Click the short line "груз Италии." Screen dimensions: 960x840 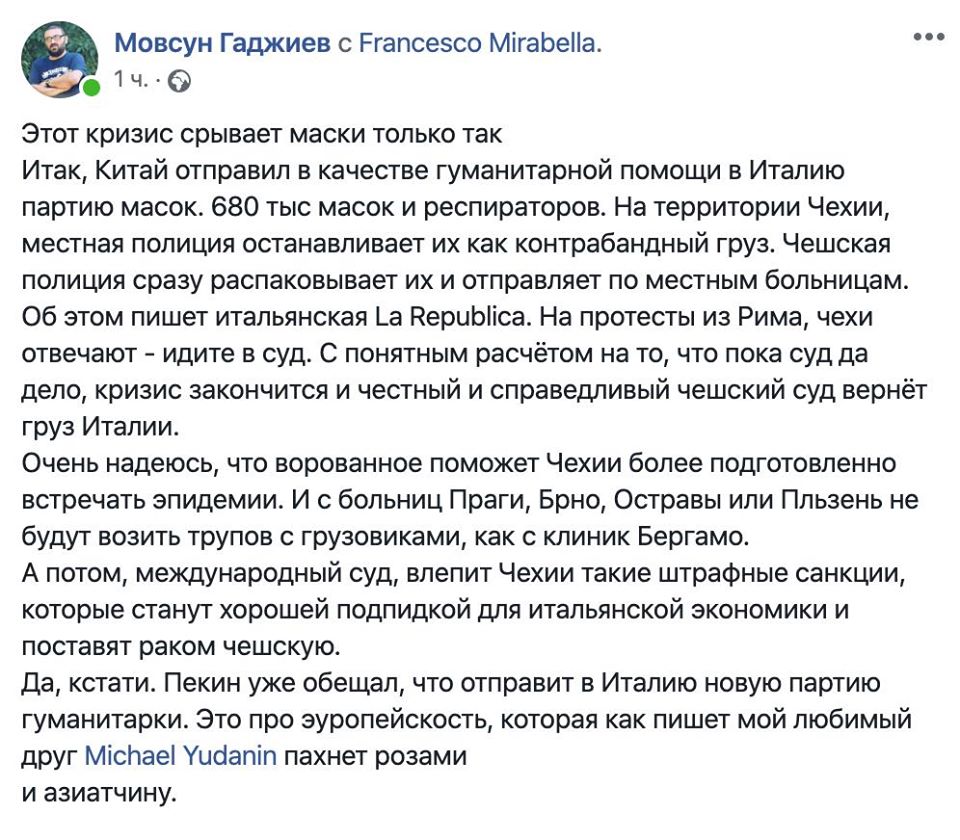point(100,427)
